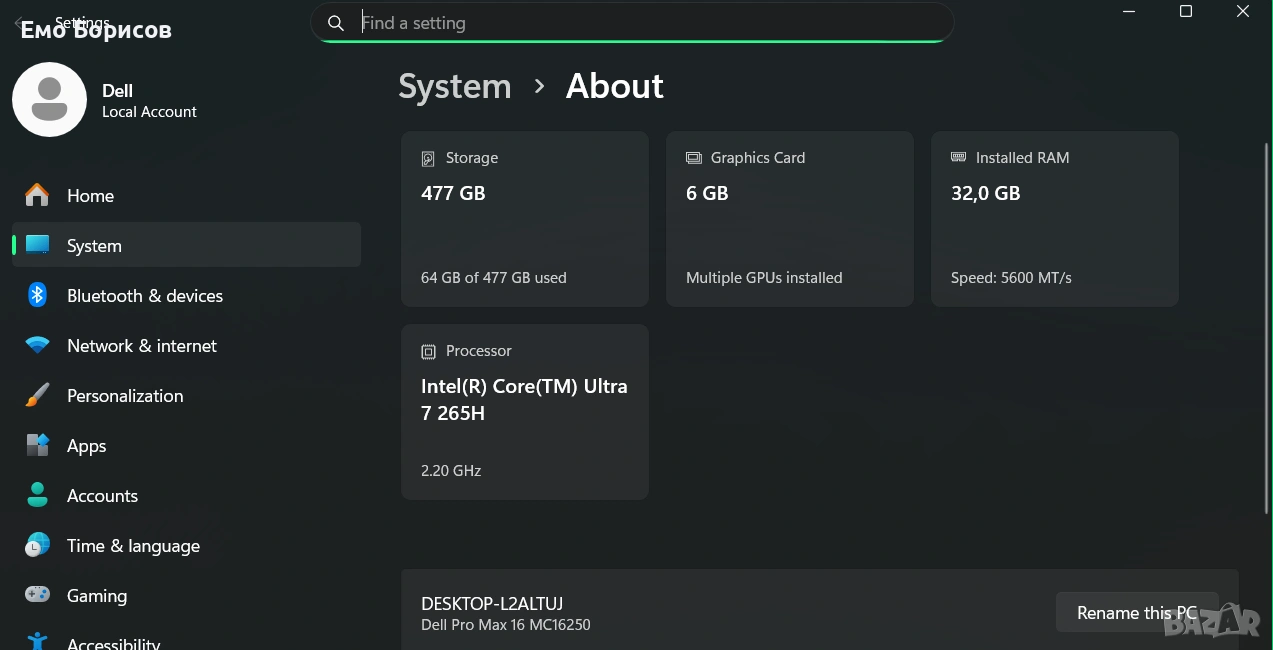This screenshot has width=1273, height=650.
Task: Select the System monitor icon
Action: pyautogui.click(x=37, y=246)
